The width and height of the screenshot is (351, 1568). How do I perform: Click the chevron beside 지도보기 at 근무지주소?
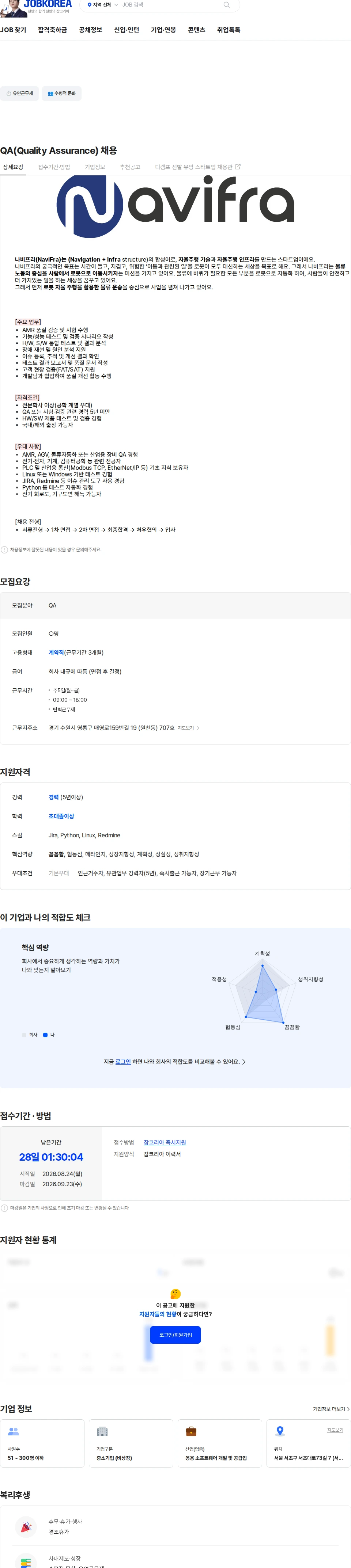click(x=198, y=728)
